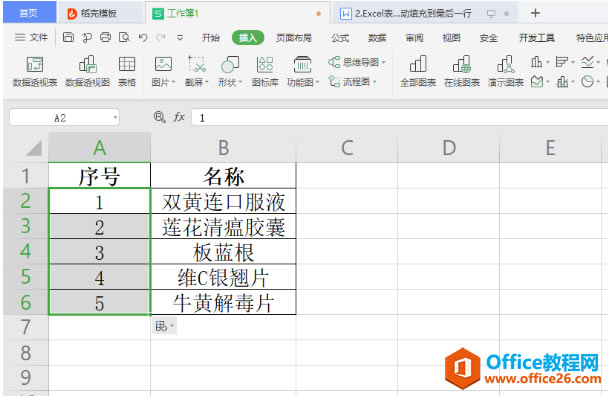
Task: Click the fx insert function button
Action: point(179,117)
